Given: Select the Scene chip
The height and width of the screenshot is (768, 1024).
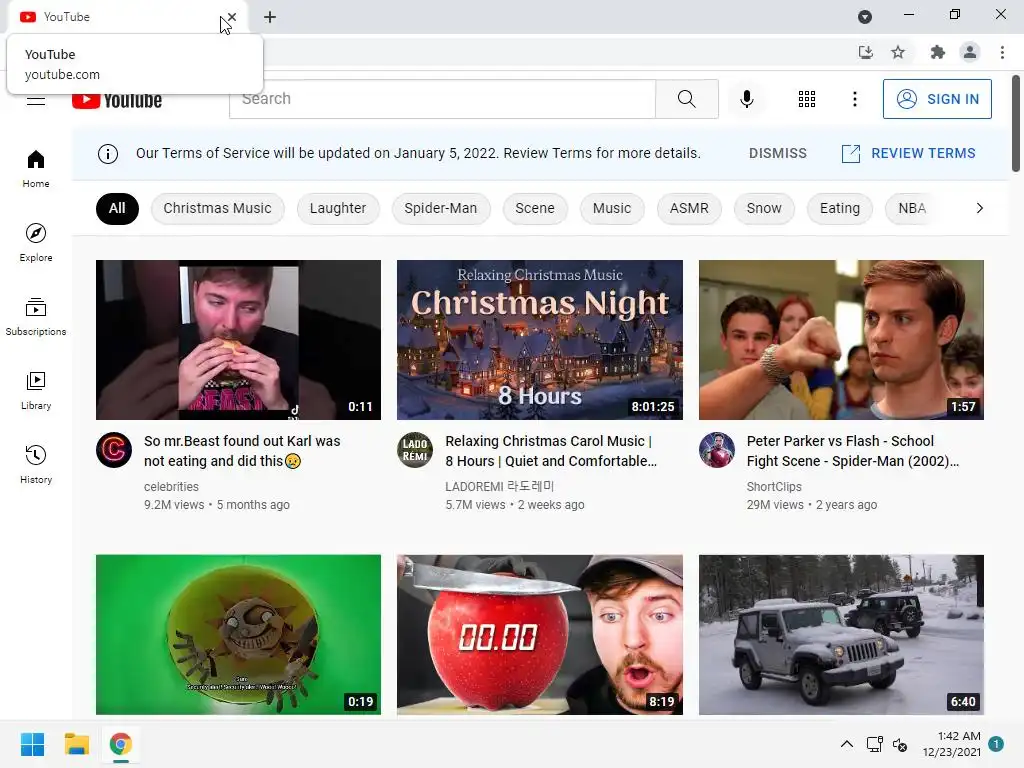Looking at the screenshot, I should coord(535,208).
